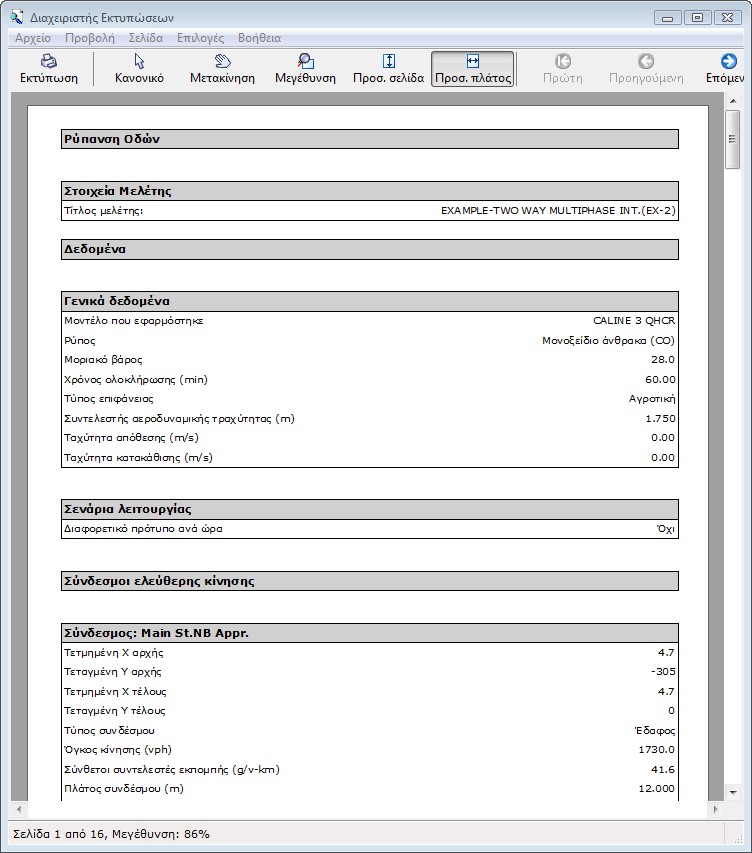Click the application icon in title bar
This screenshot has width=752, height=853.
click(x=16, y=16)
